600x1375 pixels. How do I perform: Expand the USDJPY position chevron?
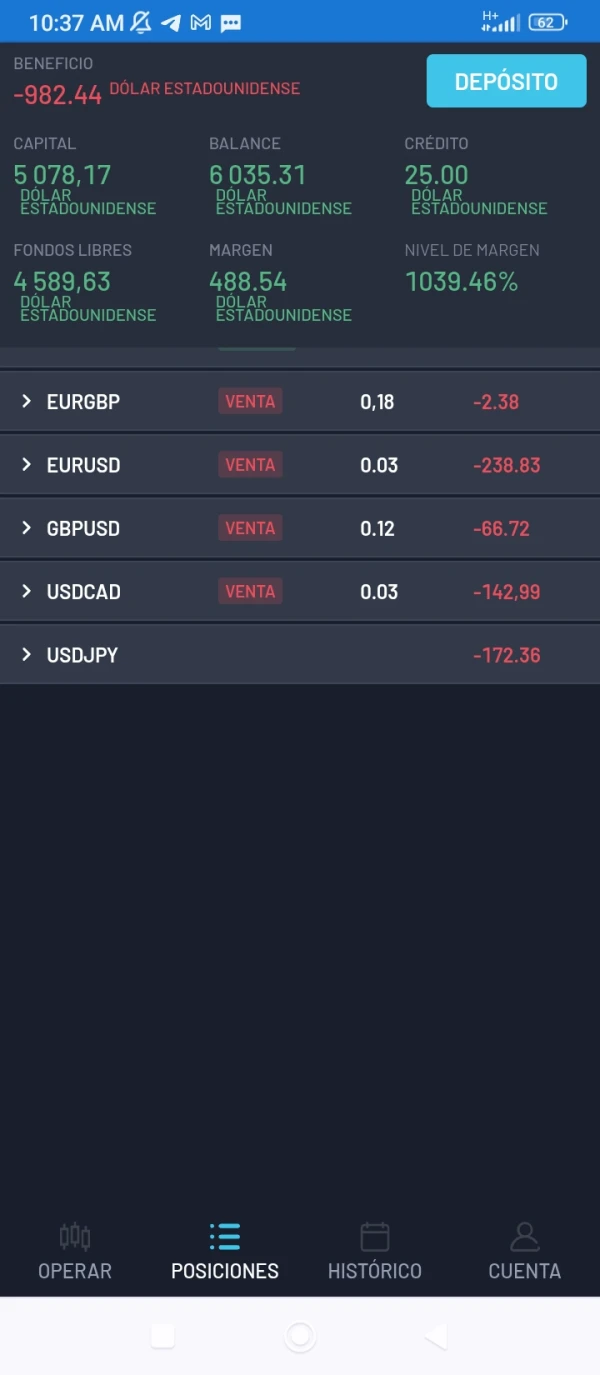point(27,655)
